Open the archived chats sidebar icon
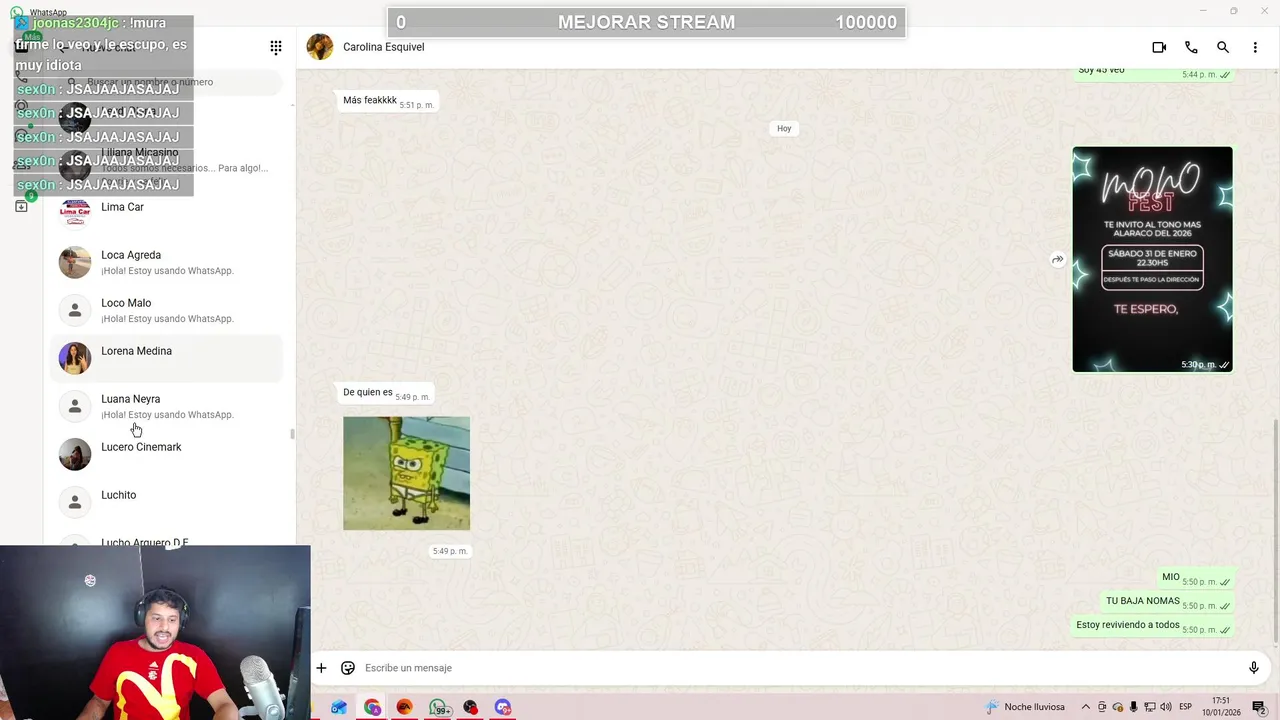 pos(21,206)
